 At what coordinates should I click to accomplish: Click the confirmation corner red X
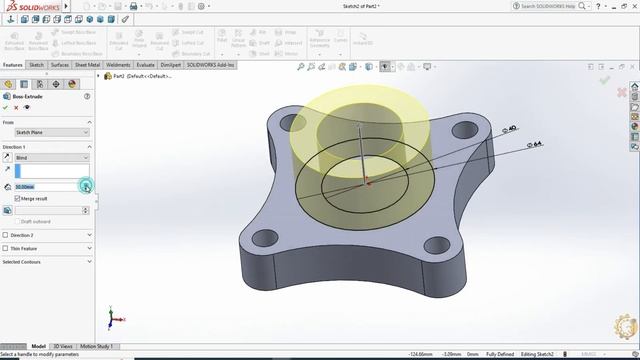(x=622, y=93)
